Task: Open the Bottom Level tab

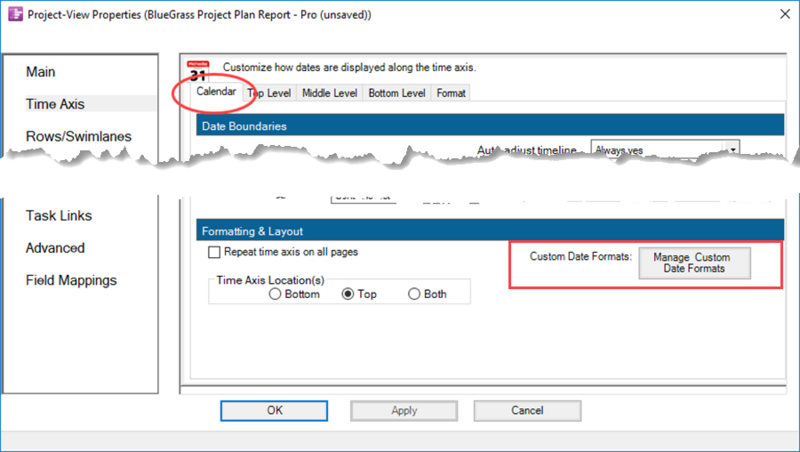Action: tap(396, 93)
